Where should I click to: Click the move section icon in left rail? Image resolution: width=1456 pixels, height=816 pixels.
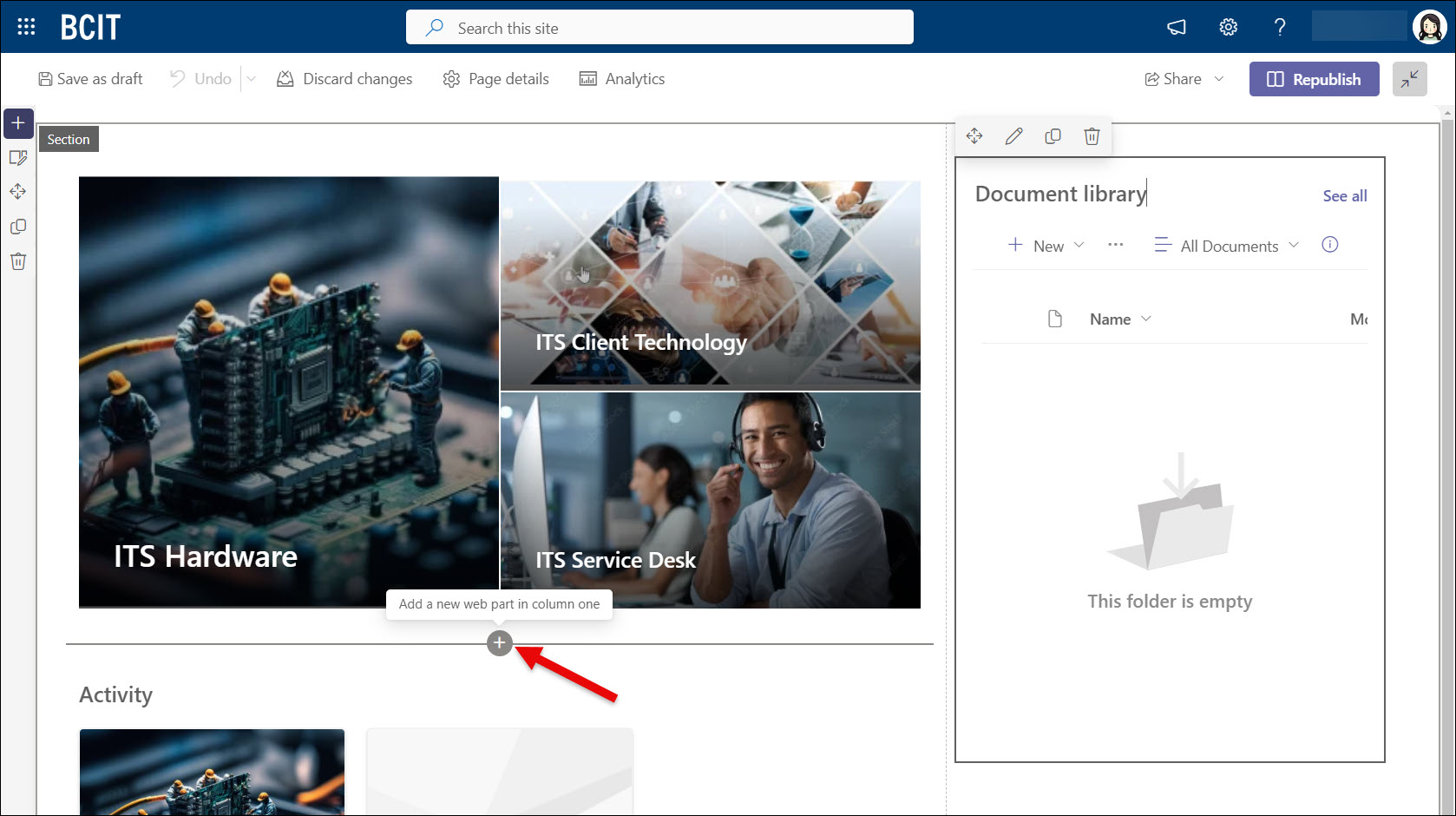[18, 192]
